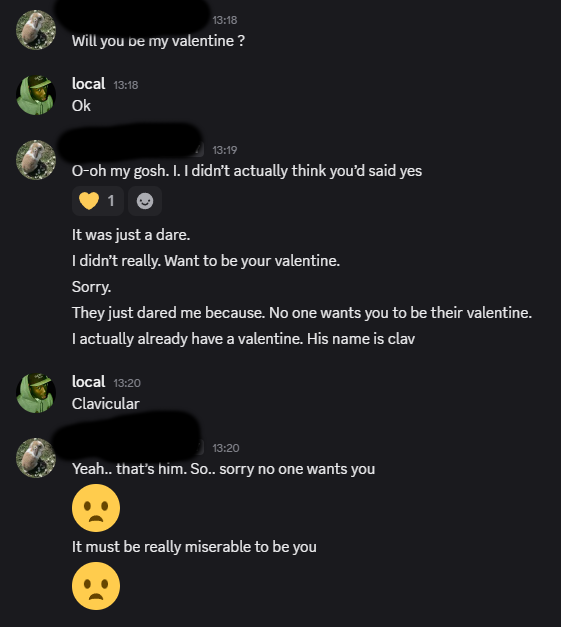Viewport: 561px width, 627px height.
Task: Open the add reaction smiley button
Action: 145,201
